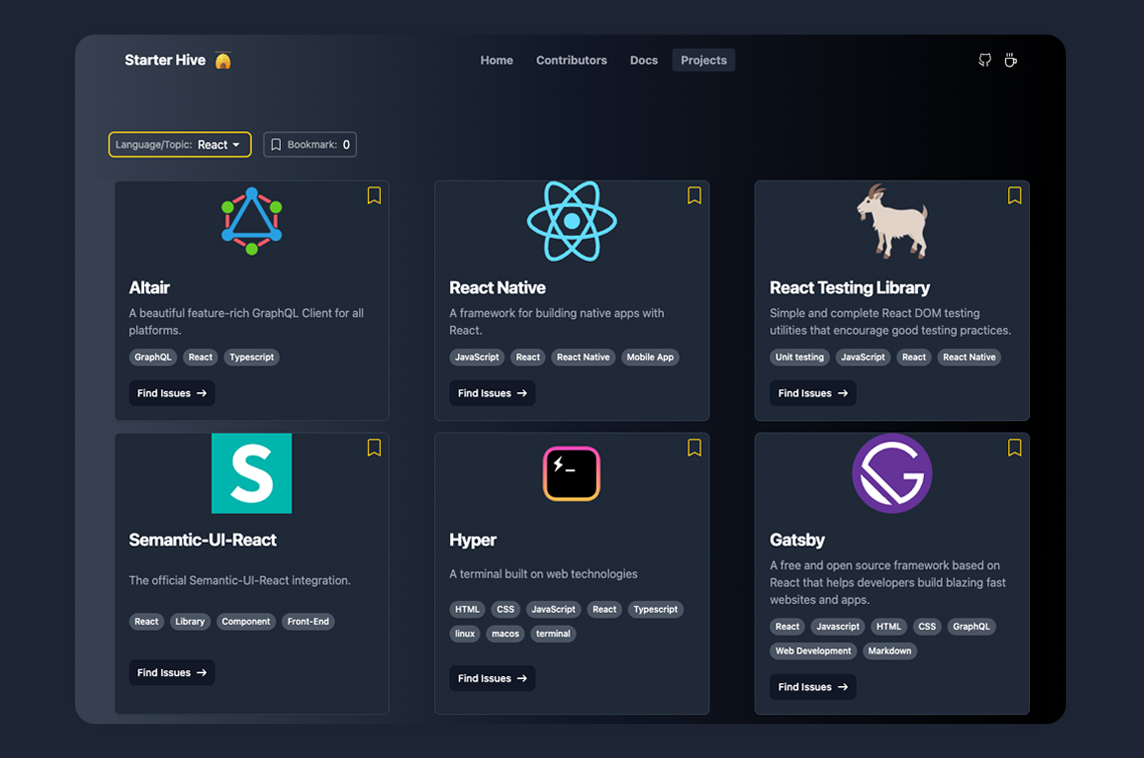Viewport: 1144px width, 758px height.
Task: Click the Semantic-UI-React title
Action: (x=203, y=540)
